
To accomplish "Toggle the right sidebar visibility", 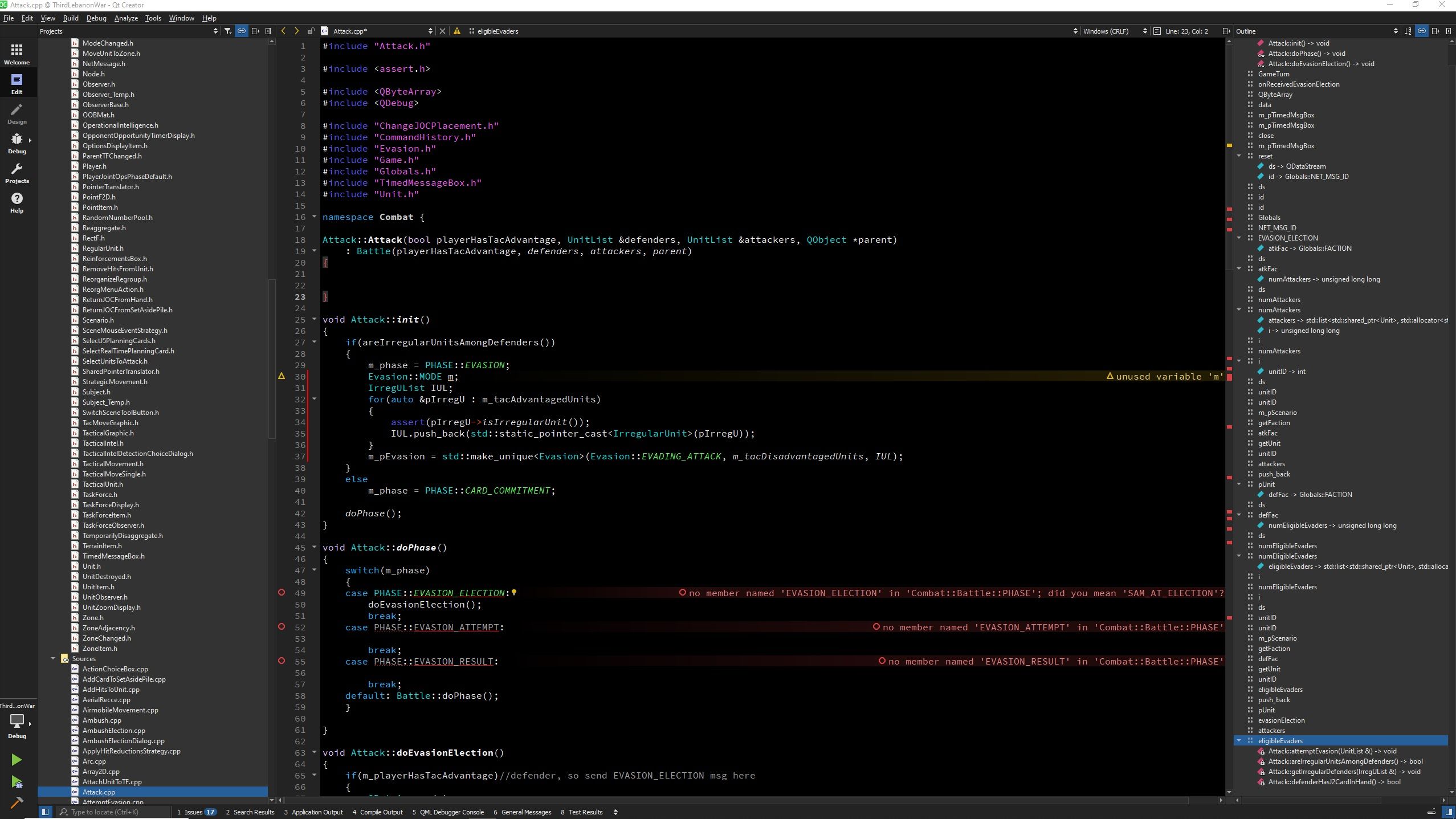I will 1449,812.
